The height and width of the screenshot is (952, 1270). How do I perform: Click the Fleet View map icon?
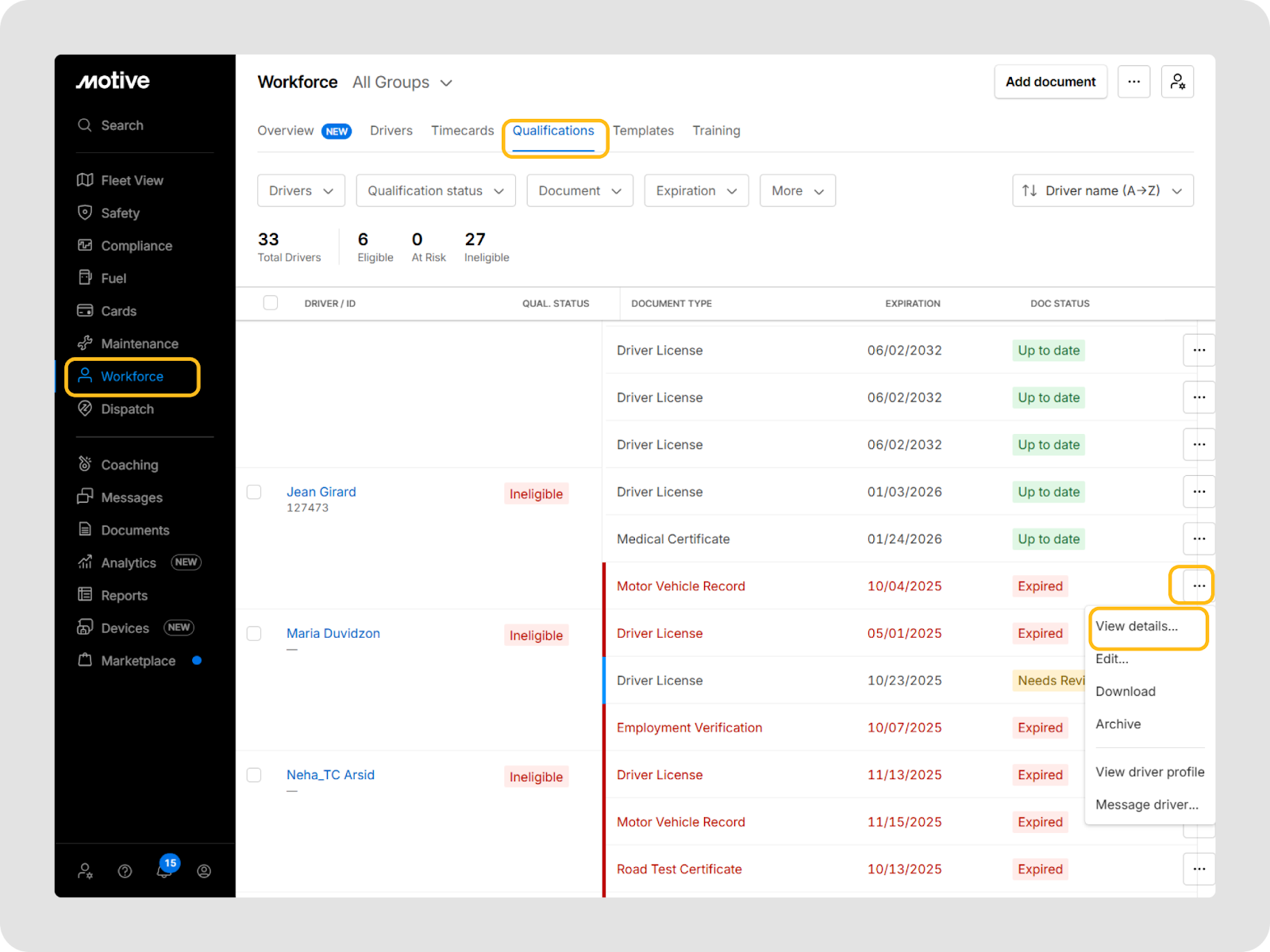(85, 180)
